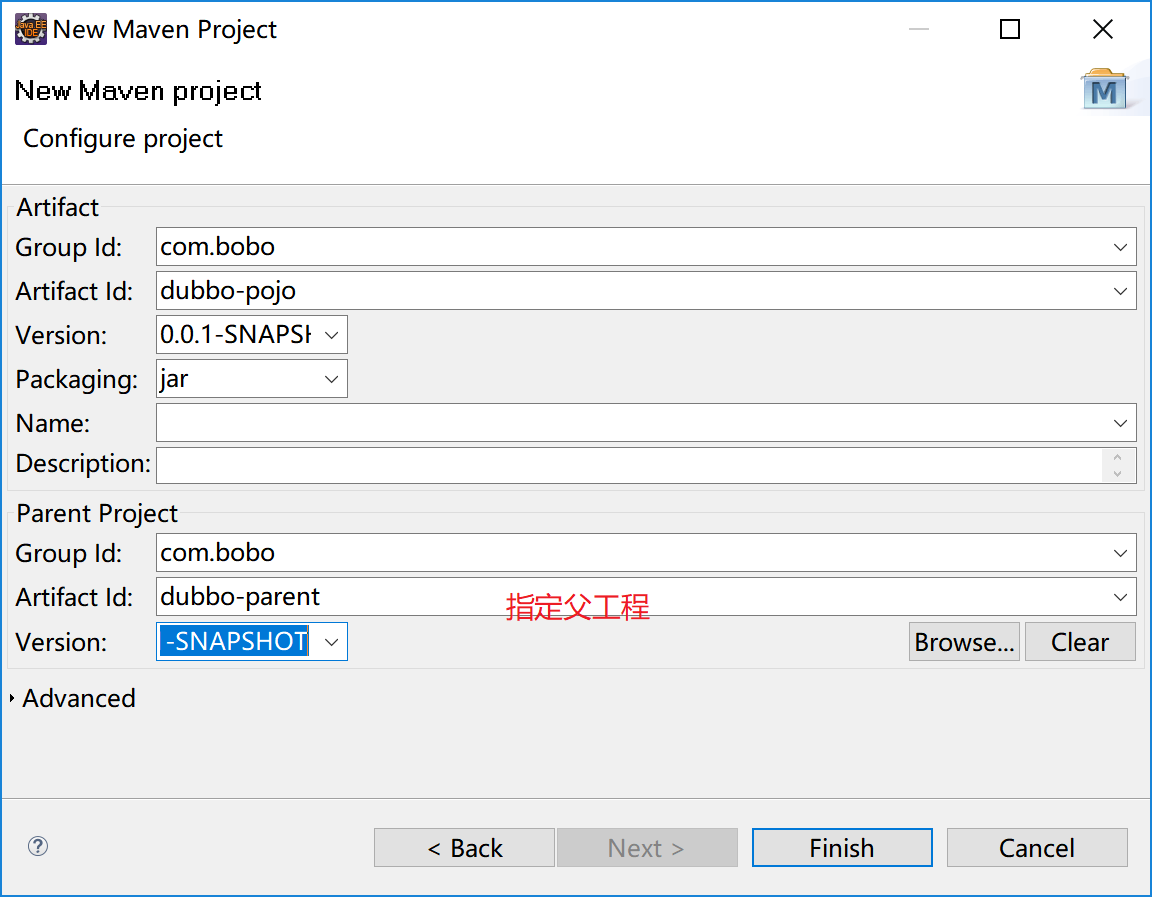Click the 'Parent Project' group label
The width and height of the screenshot is (1152, 897).
(x=97, y=514)
